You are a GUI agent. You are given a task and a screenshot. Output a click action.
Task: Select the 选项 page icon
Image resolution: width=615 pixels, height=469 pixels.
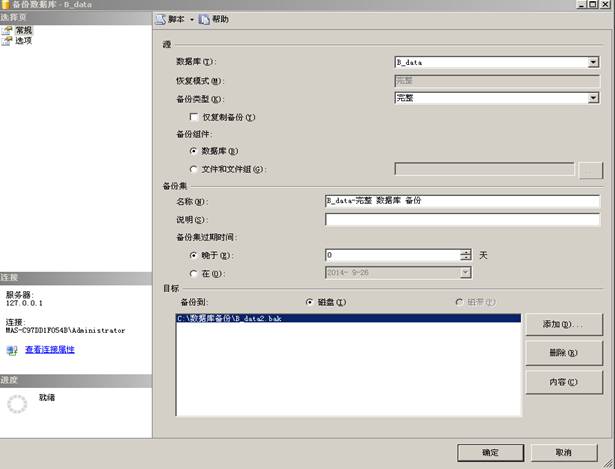tap(7, 41)
